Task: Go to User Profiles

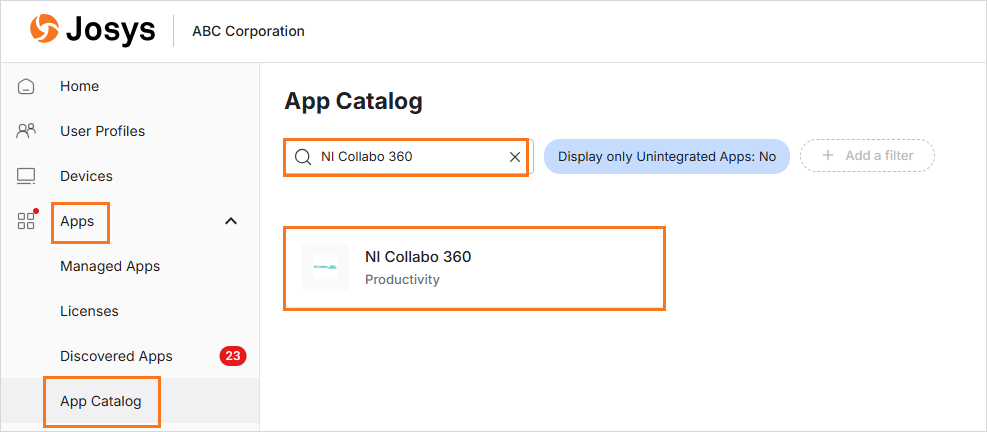Action: (x=103, y=131)
